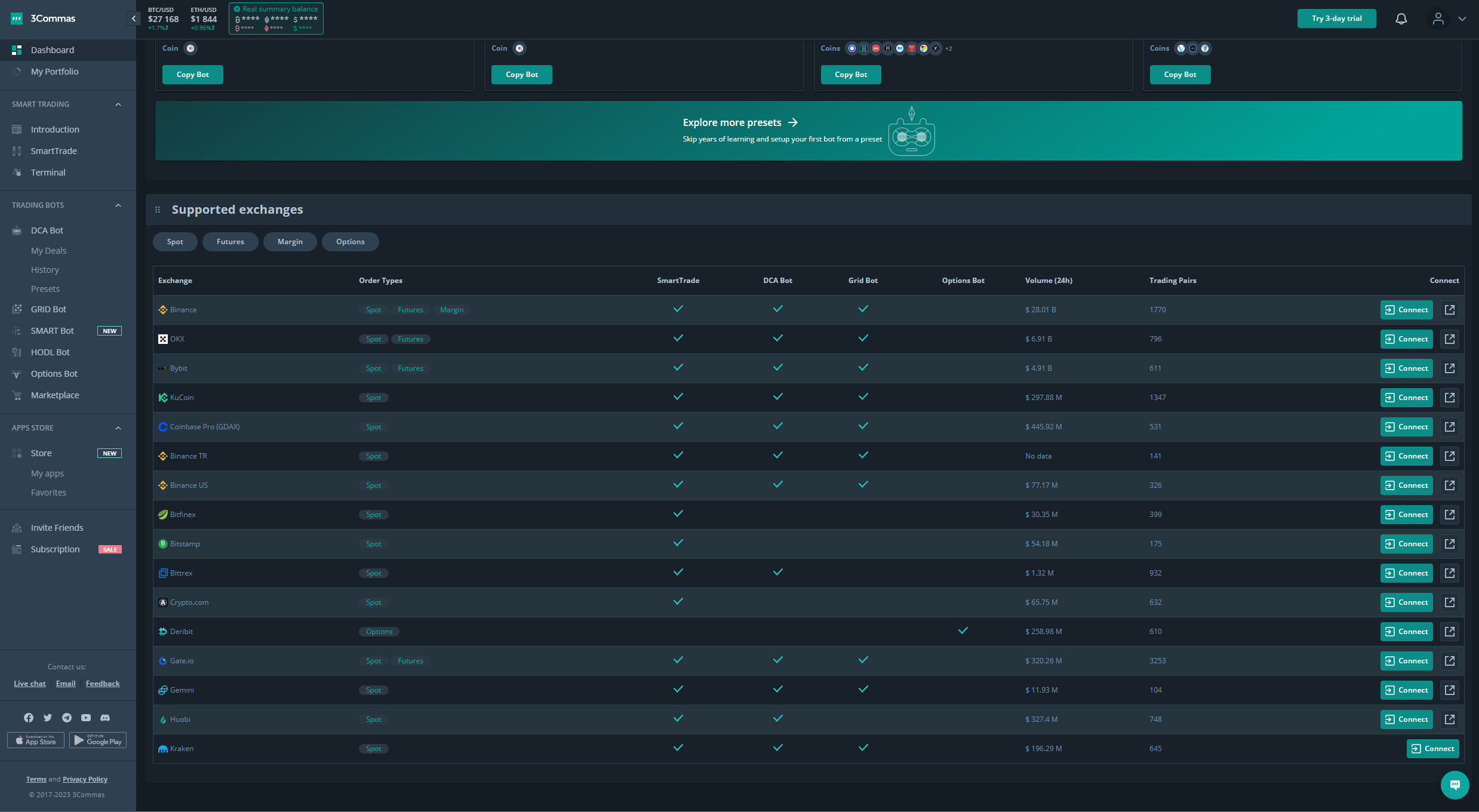The width and height of the screenshot is (1479, 812).
Task: Click the Discord icon in sidebar
Action: 105,718
